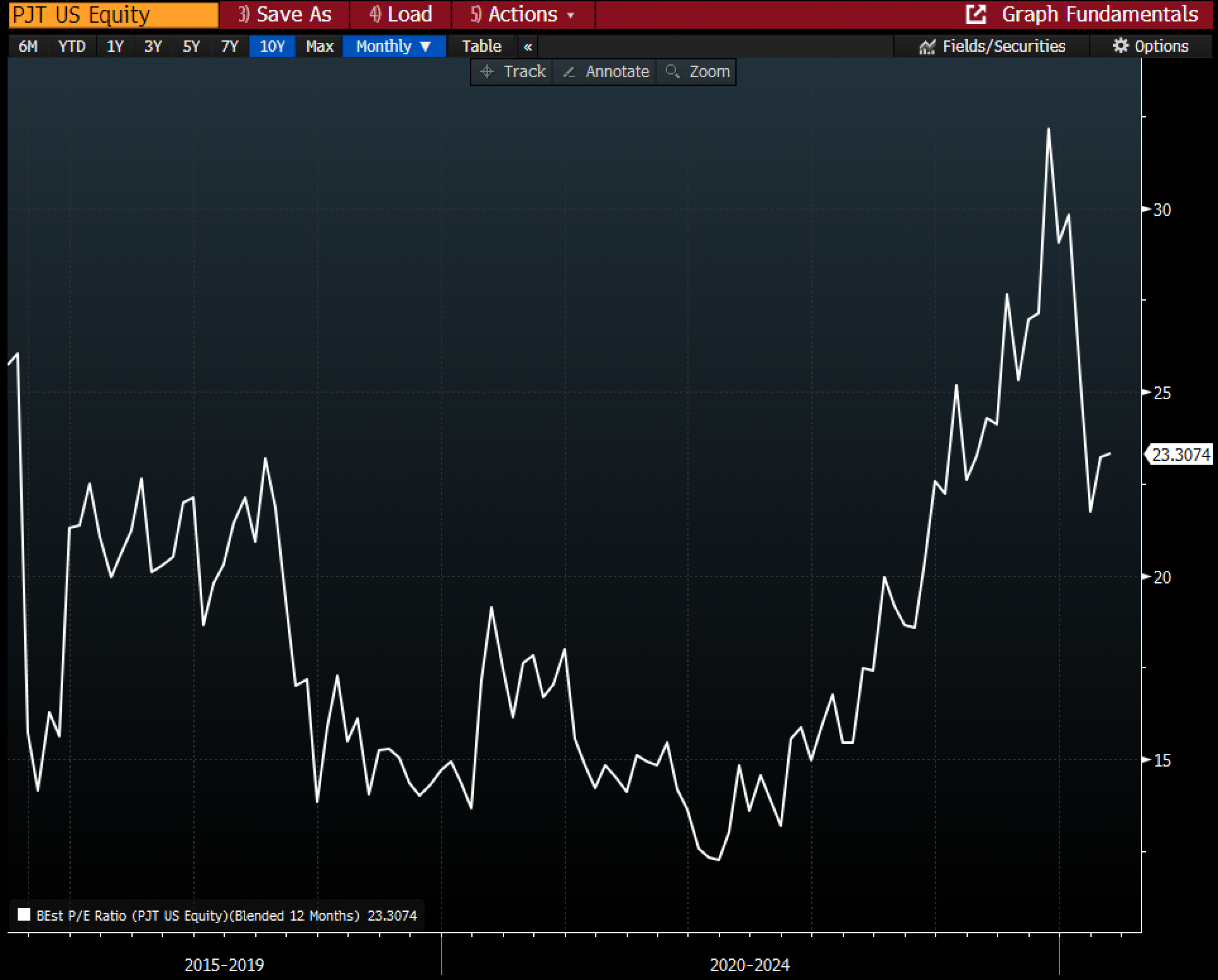Select the YTD time range

[72, 47]
